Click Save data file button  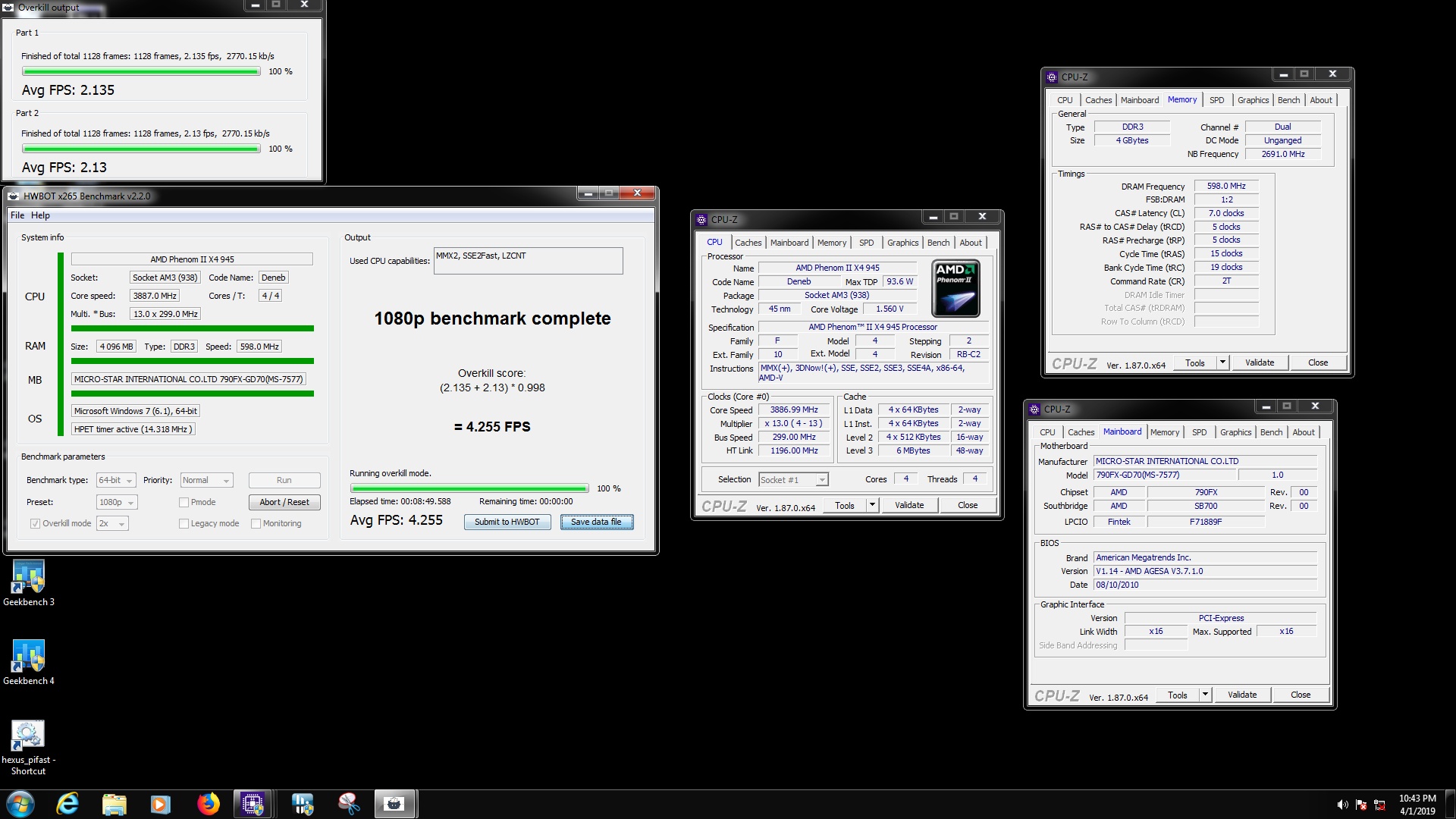pyautogui.click(x=596, y=522)
